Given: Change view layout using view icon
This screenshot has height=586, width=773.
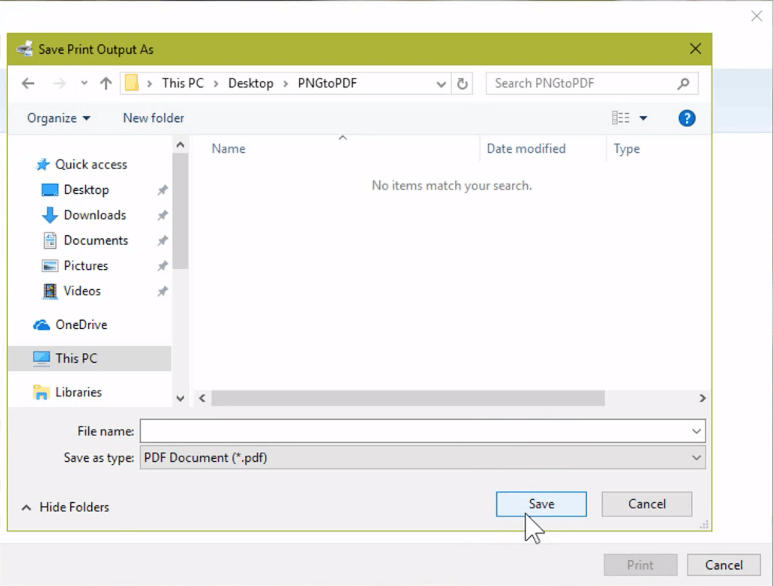Looking at the screenshot, I should click(x=621, y=118).
